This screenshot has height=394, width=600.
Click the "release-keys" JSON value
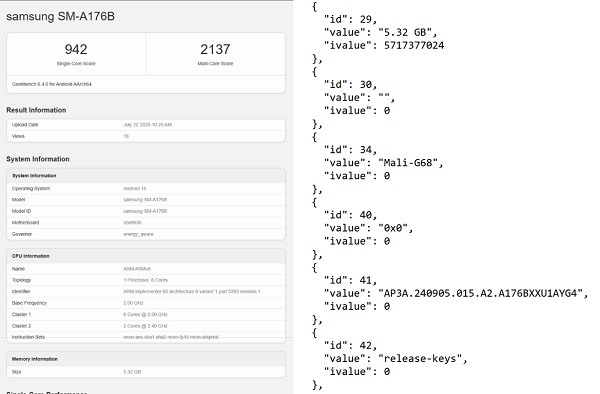coord(420,359)
